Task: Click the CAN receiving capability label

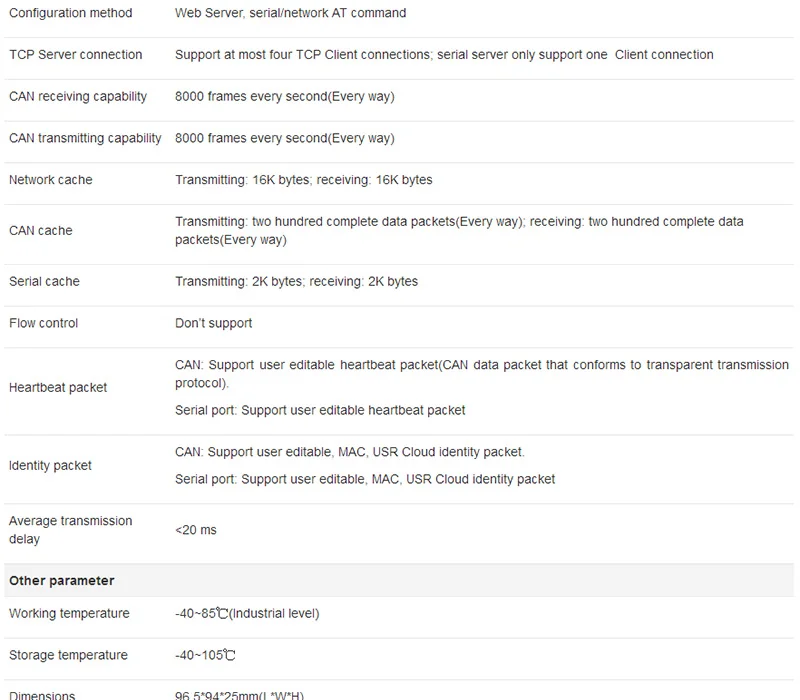Action: tap(78, 96)
